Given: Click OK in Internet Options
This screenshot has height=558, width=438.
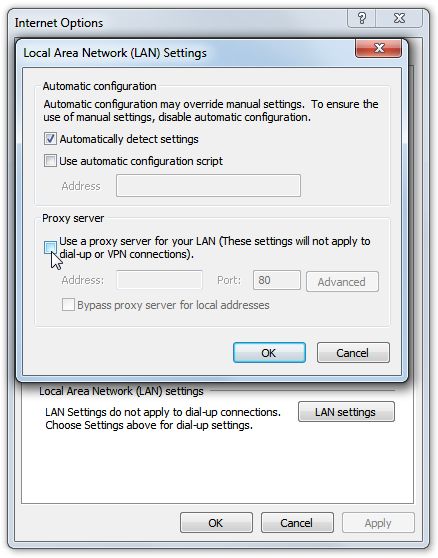Looking at the screenshot, I should pos(216,523).
